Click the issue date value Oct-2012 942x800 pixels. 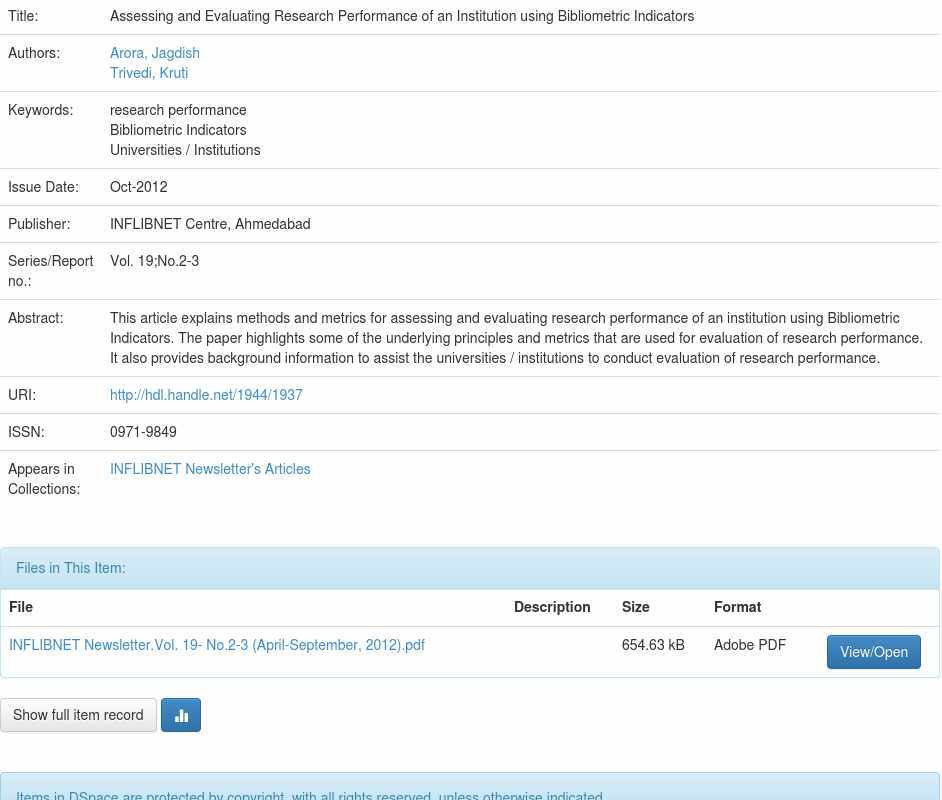[139, 187]
